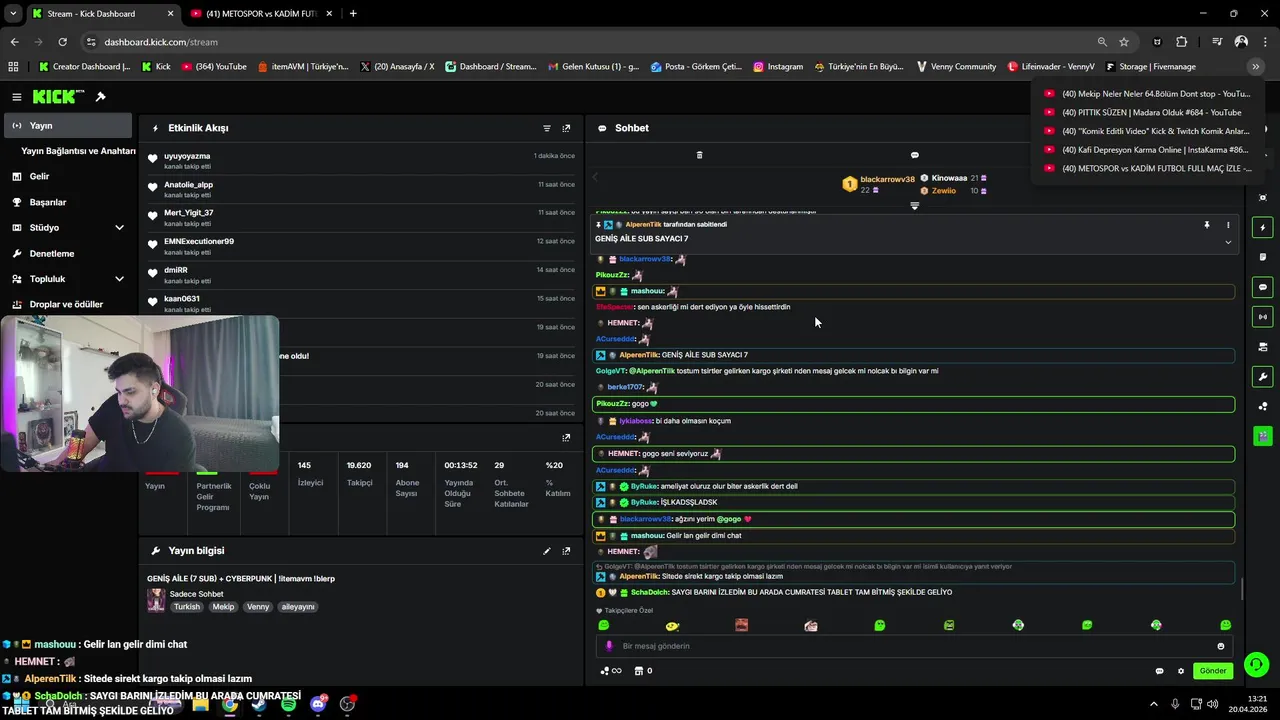Pop out the Yayın bilgisi panel
The width and height of the screenshot is (1280, 720).
point(566,551)
